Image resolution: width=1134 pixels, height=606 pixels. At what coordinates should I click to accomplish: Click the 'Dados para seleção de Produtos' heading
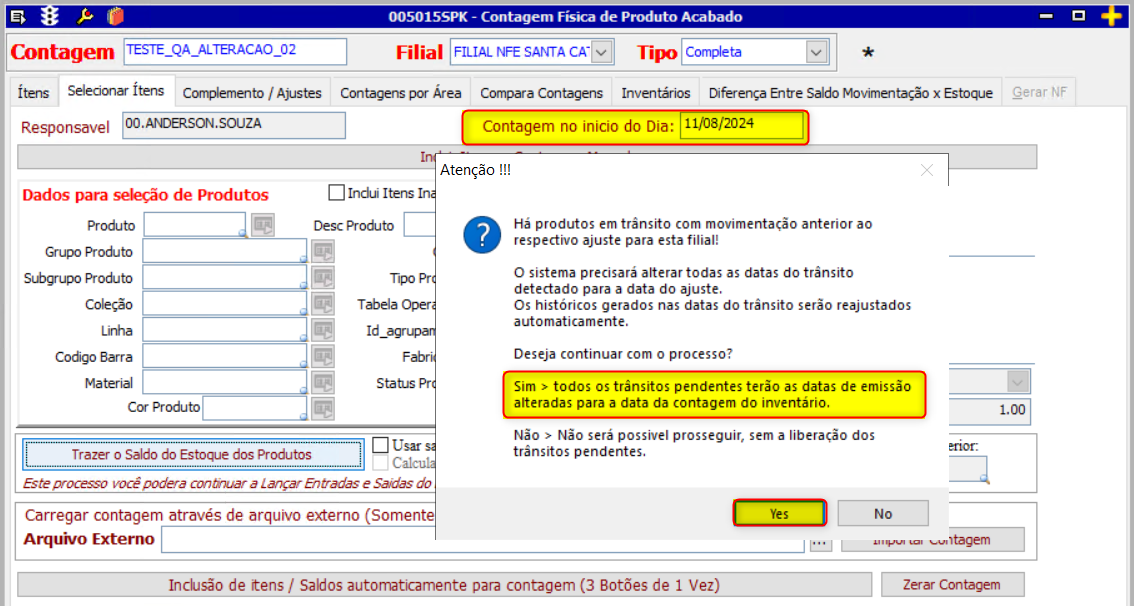145,195
